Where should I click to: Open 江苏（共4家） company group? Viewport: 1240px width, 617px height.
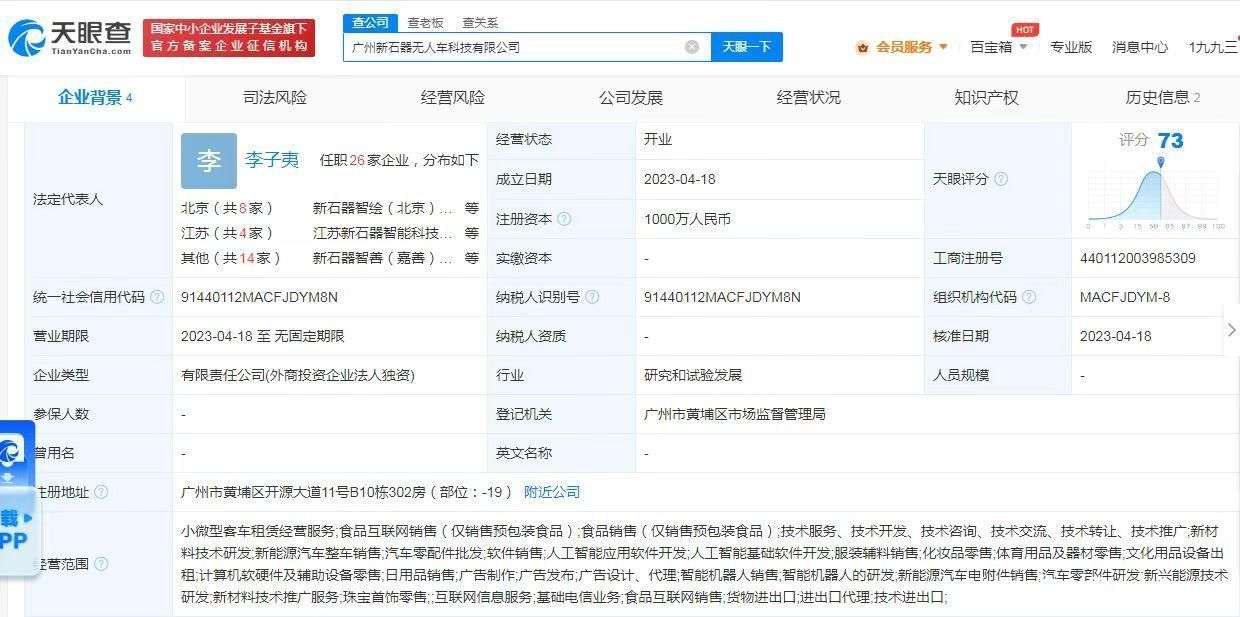pyautogui.click(x=227, y=233)
